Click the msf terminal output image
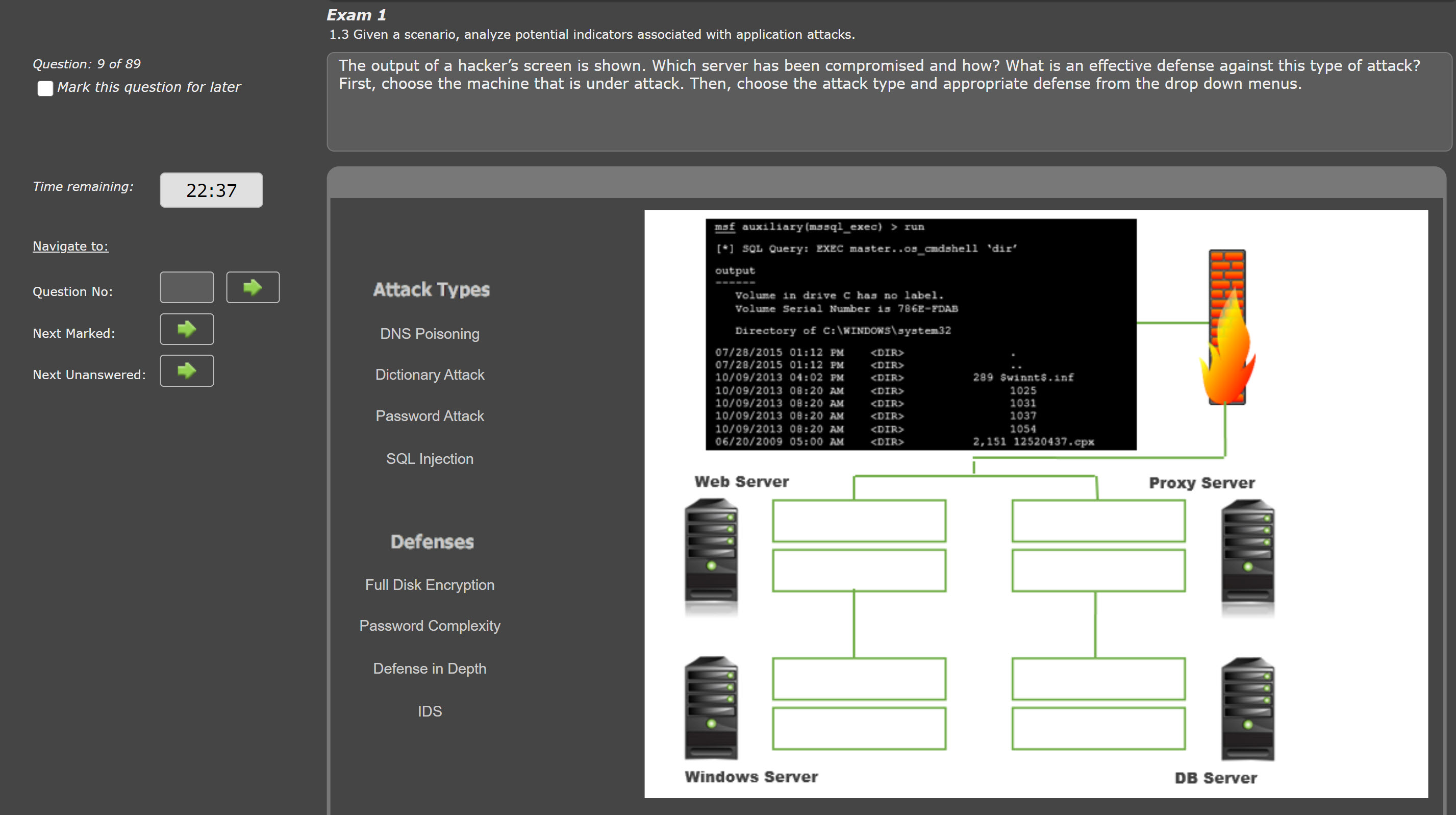Screen dimensions: 1456x815 coord(920,334)
